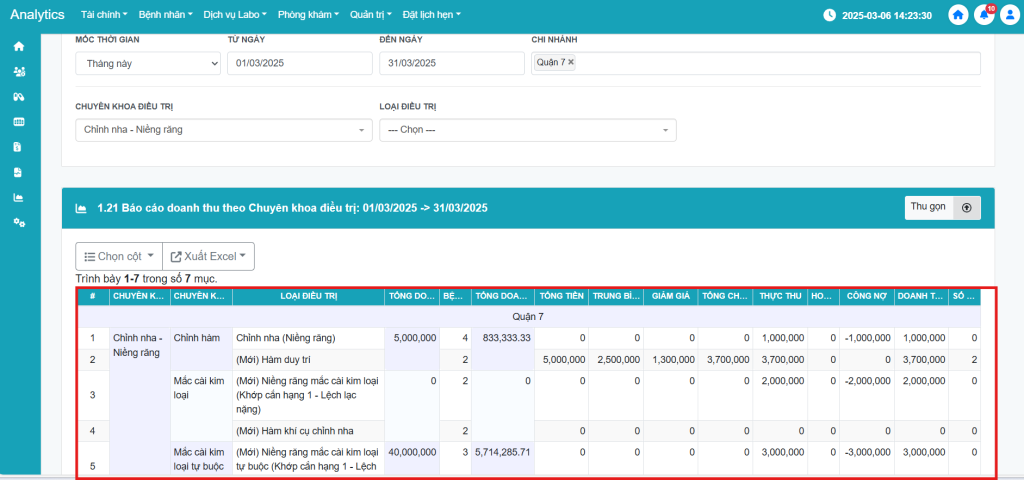Image resolution: width=1024 pixels, height=480 pixels.
Task: Open the Chọn cột column picker
Action: click(x=117, y=256)
